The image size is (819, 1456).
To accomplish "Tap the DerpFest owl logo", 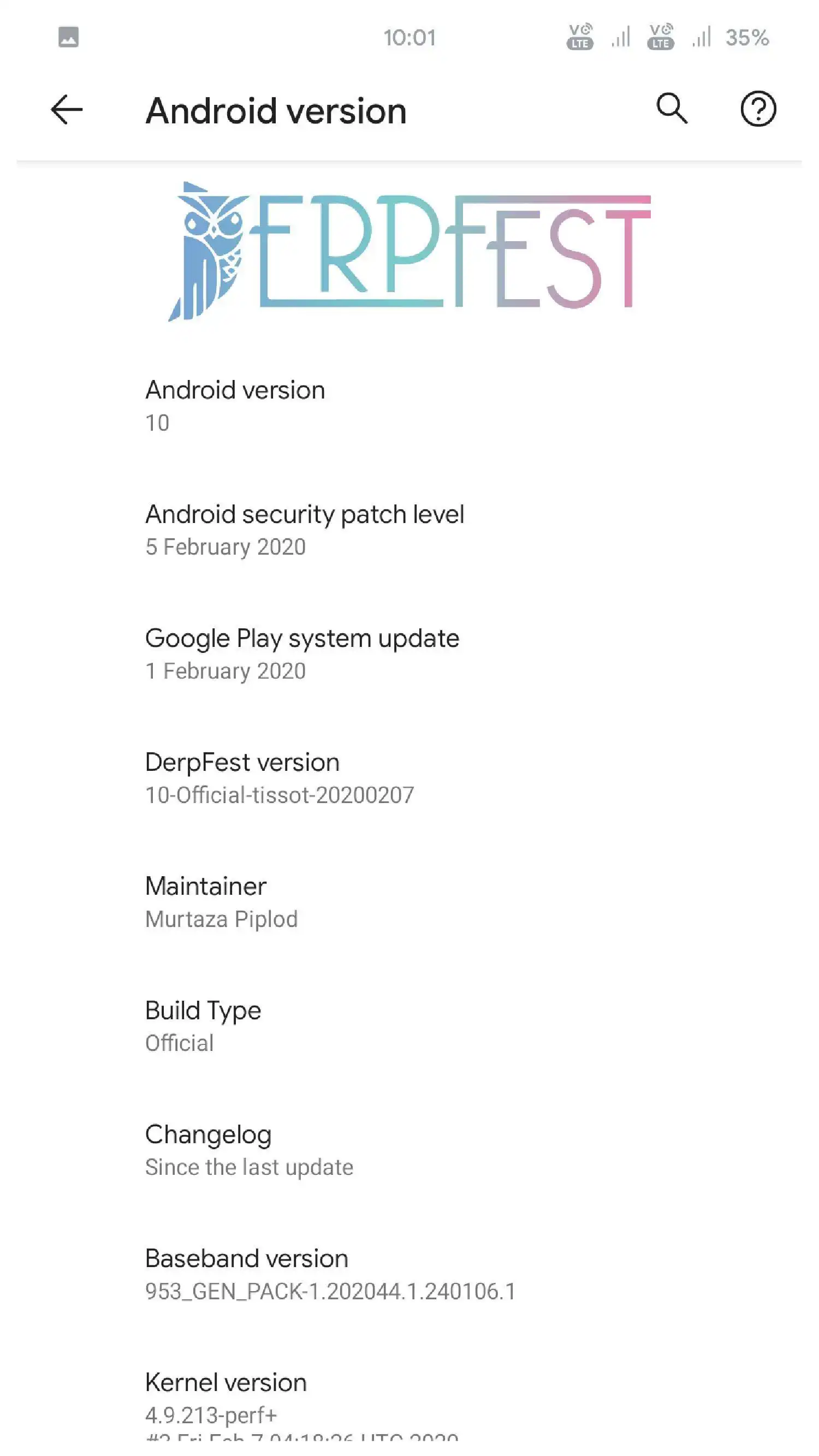I will click(x=208, y=252).
